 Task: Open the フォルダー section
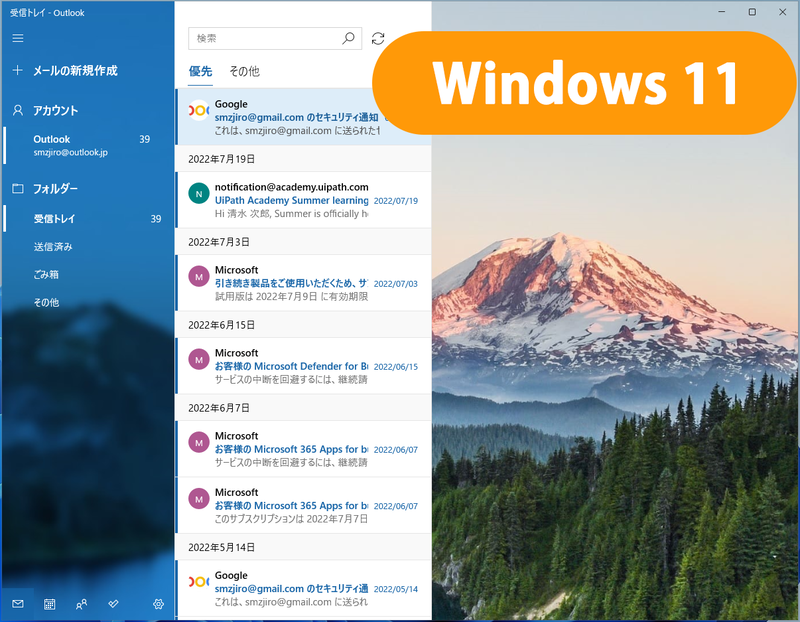click(55, 188)
